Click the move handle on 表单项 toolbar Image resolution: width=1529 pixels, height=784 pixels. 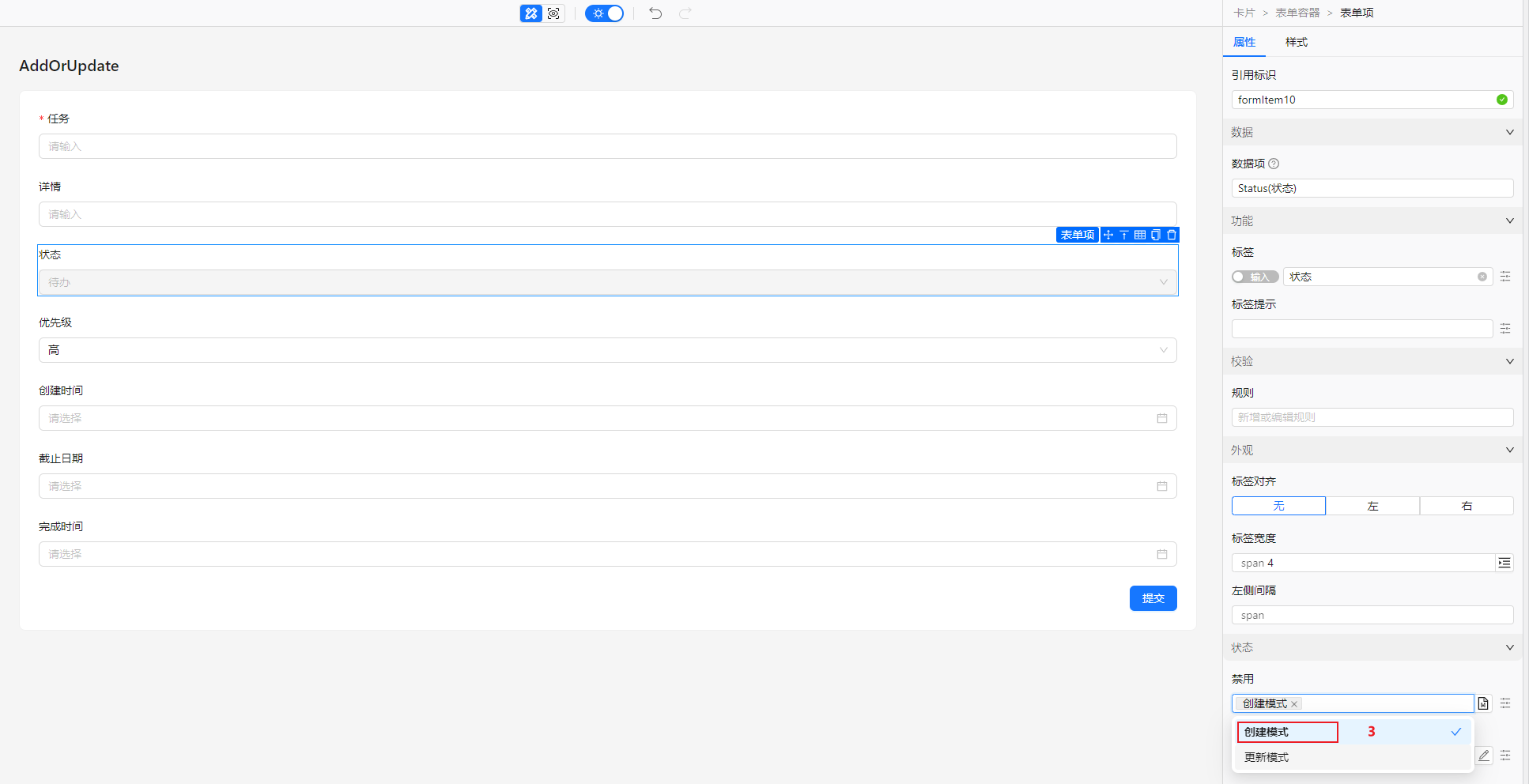(x=1108, y=235)
